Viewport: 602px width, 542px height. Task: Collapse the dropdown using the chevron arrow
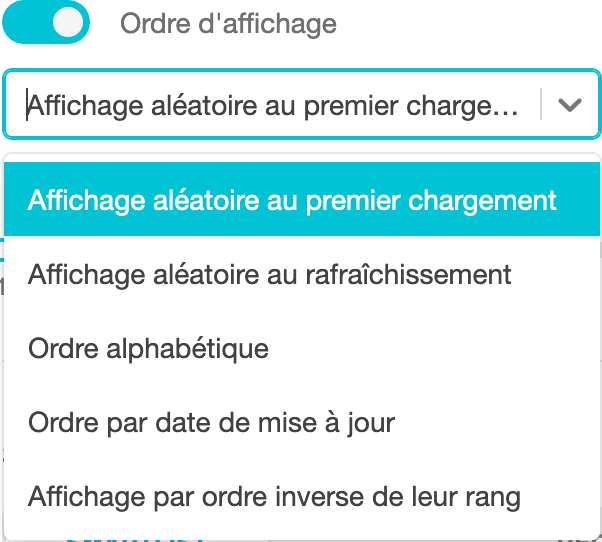569,104
